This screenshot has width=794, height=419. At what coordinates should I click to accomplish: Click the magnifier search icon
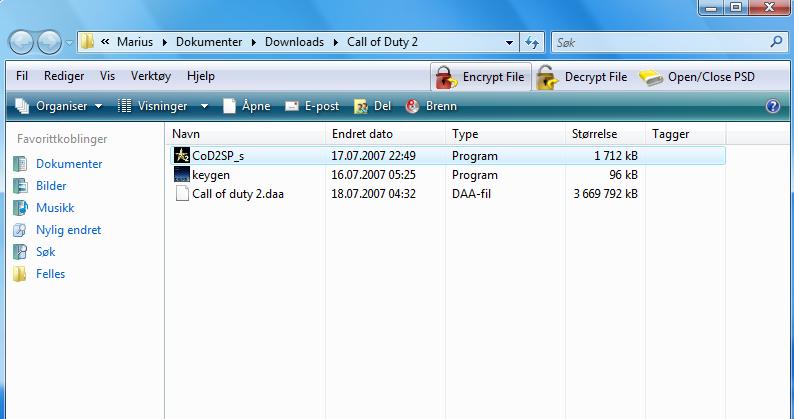click(x=776, y=42)
